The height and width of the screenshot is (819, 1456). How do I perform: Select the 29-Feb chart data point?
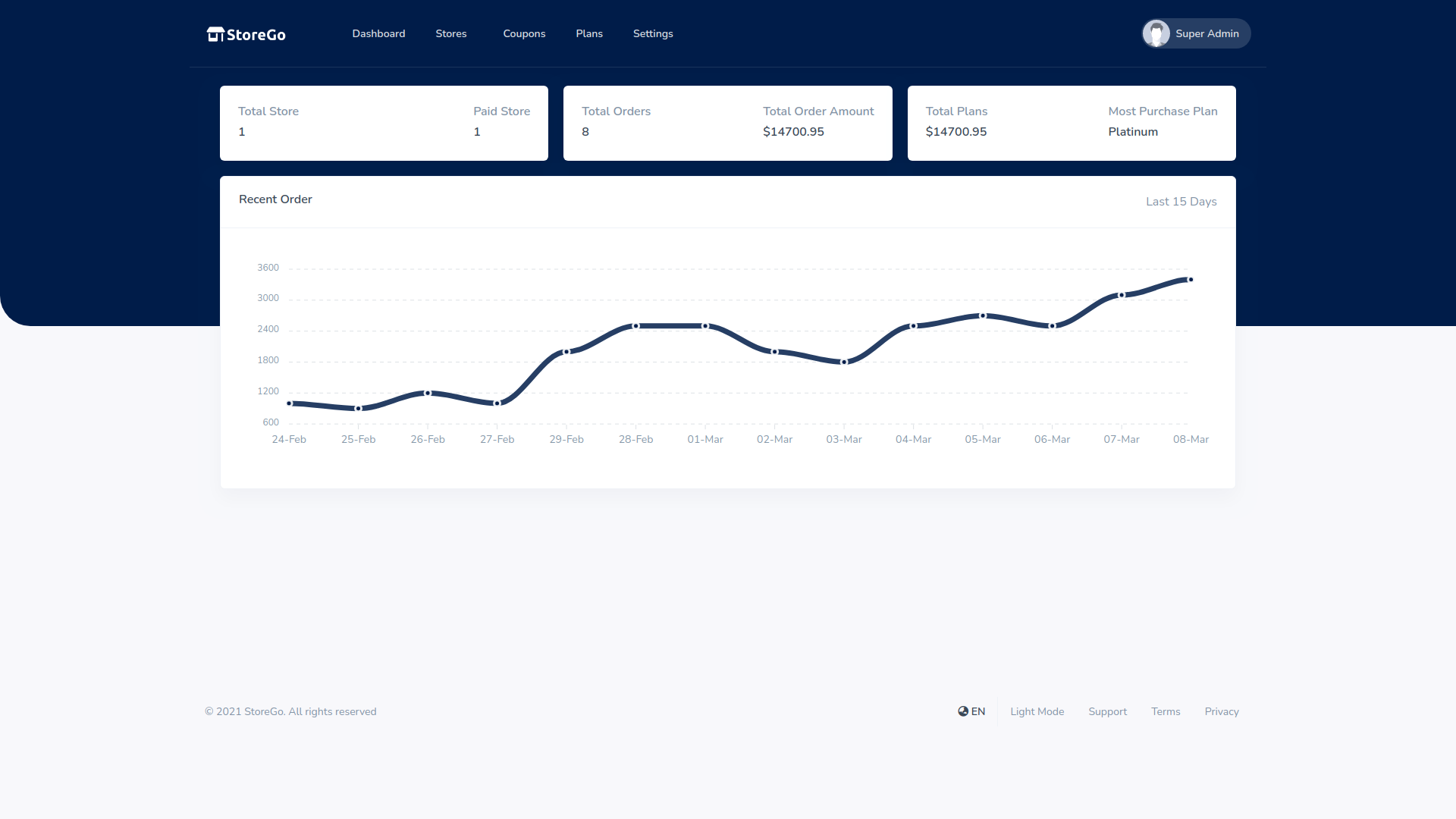pyautogui.click(x=566, y=352)
